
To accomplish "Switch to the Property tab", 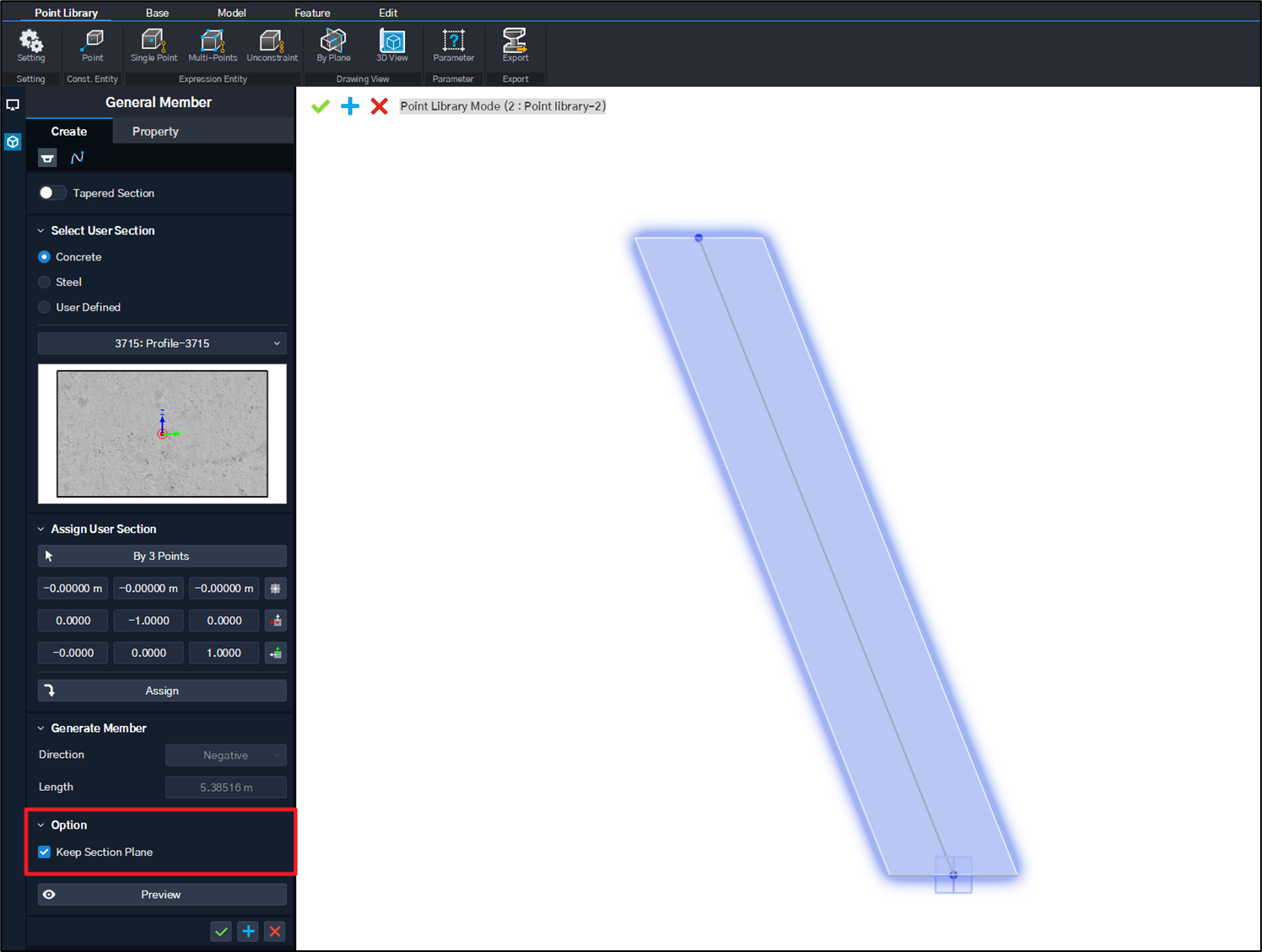I will point(155,132).
